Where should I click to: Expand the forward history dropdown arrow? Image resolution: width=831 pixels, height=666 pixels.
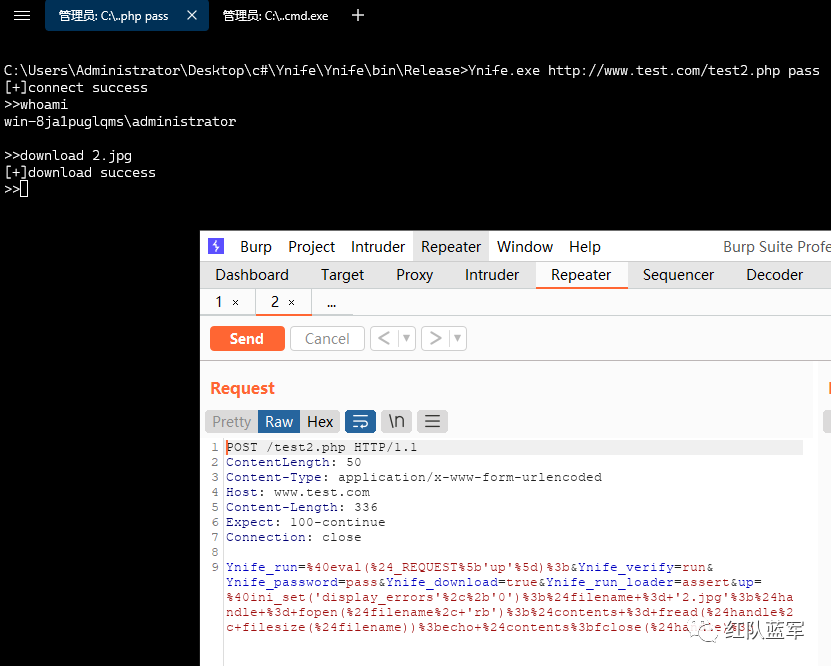pos(457,338)
